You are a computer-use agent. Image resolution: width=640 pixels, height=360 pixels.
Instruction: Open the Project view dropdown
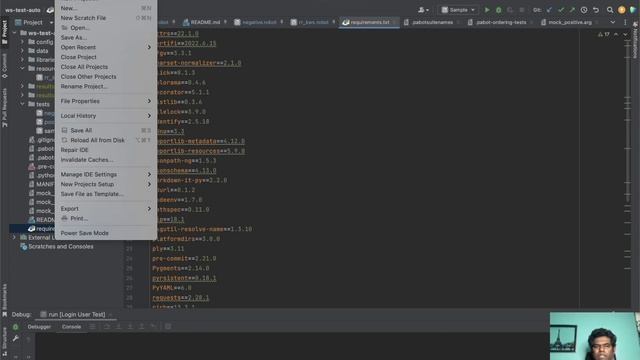click(34, 22)
